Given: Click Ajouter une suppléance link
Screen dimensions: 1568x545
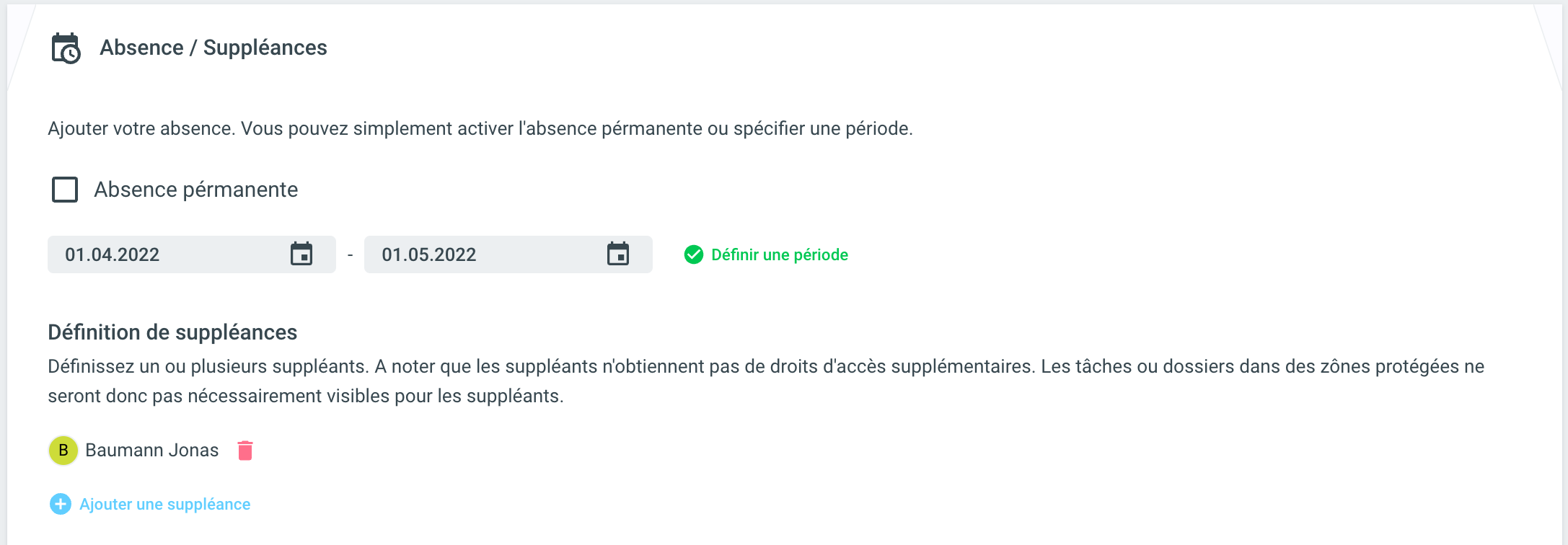Looking at the screenshot, I should 164,504.
